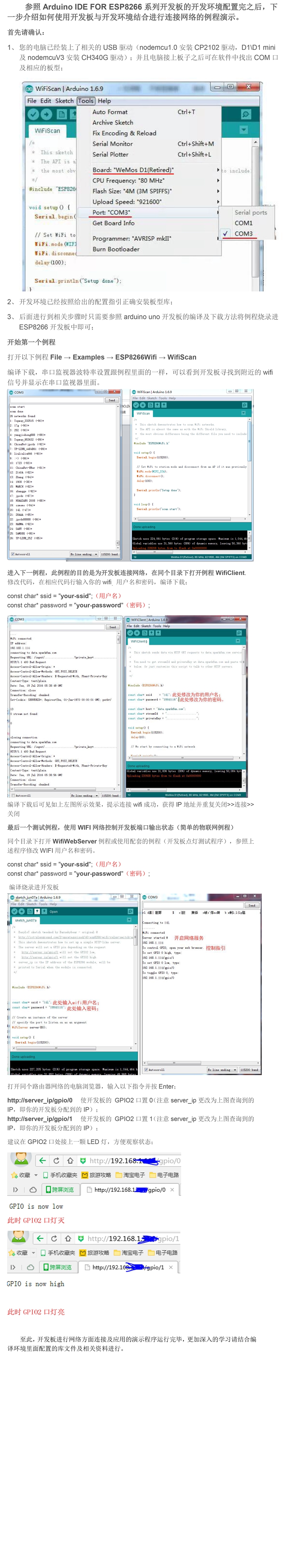Open tab dropdown arrow under Serial Monitor icon

pos(244,130)
